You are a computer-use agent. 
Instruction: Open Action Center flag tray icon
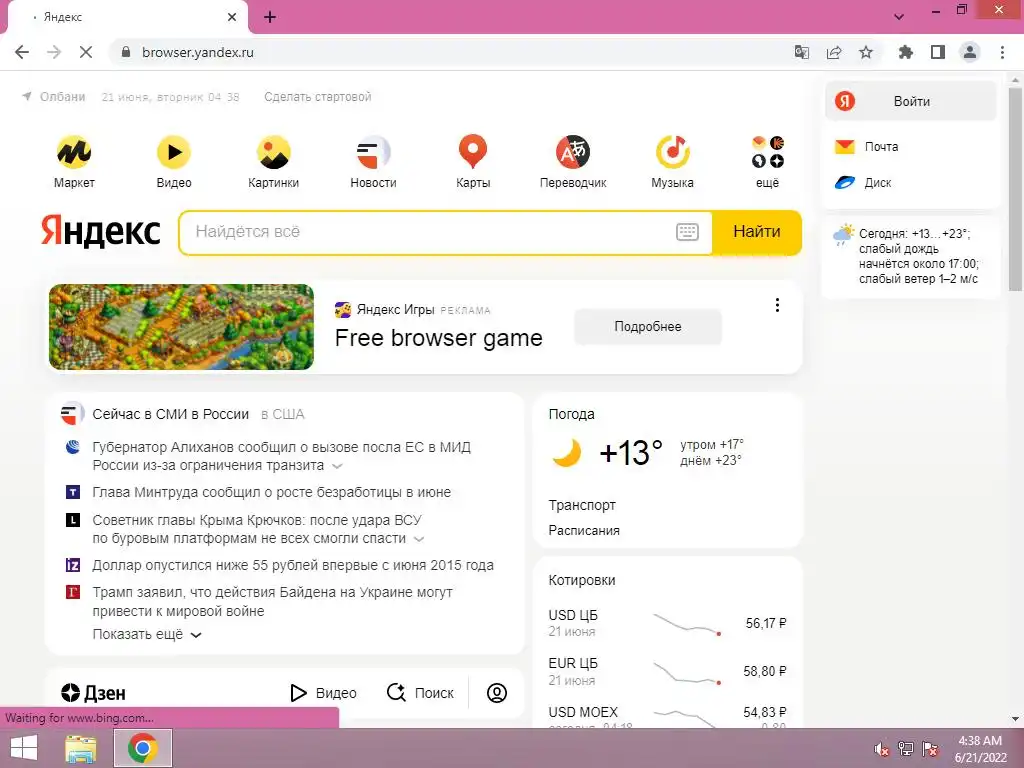930,749
